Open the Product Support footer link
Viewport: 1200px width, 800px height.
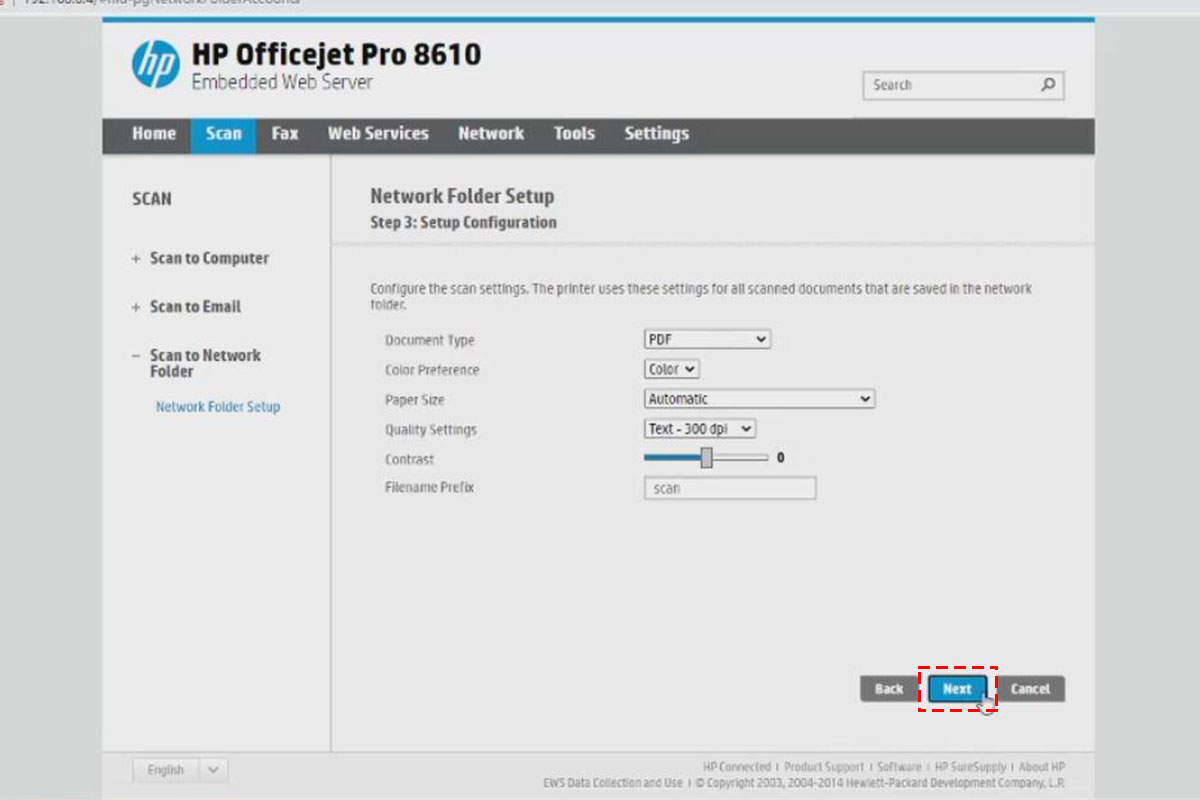pos(824,767)
